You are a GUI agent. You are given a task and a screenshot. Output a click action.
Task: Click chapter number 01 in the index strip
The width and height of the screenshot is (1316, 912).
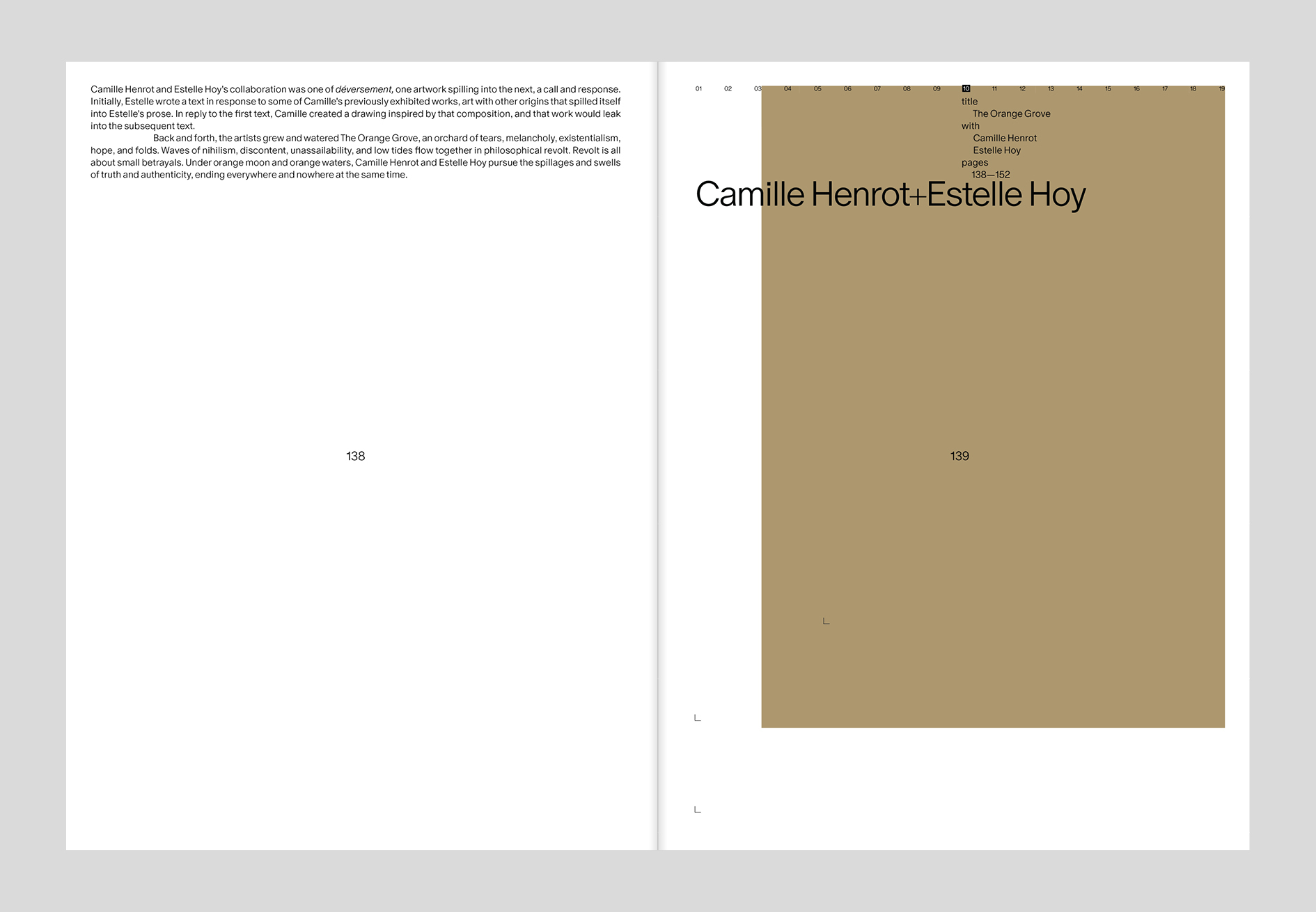coord(698,88)
